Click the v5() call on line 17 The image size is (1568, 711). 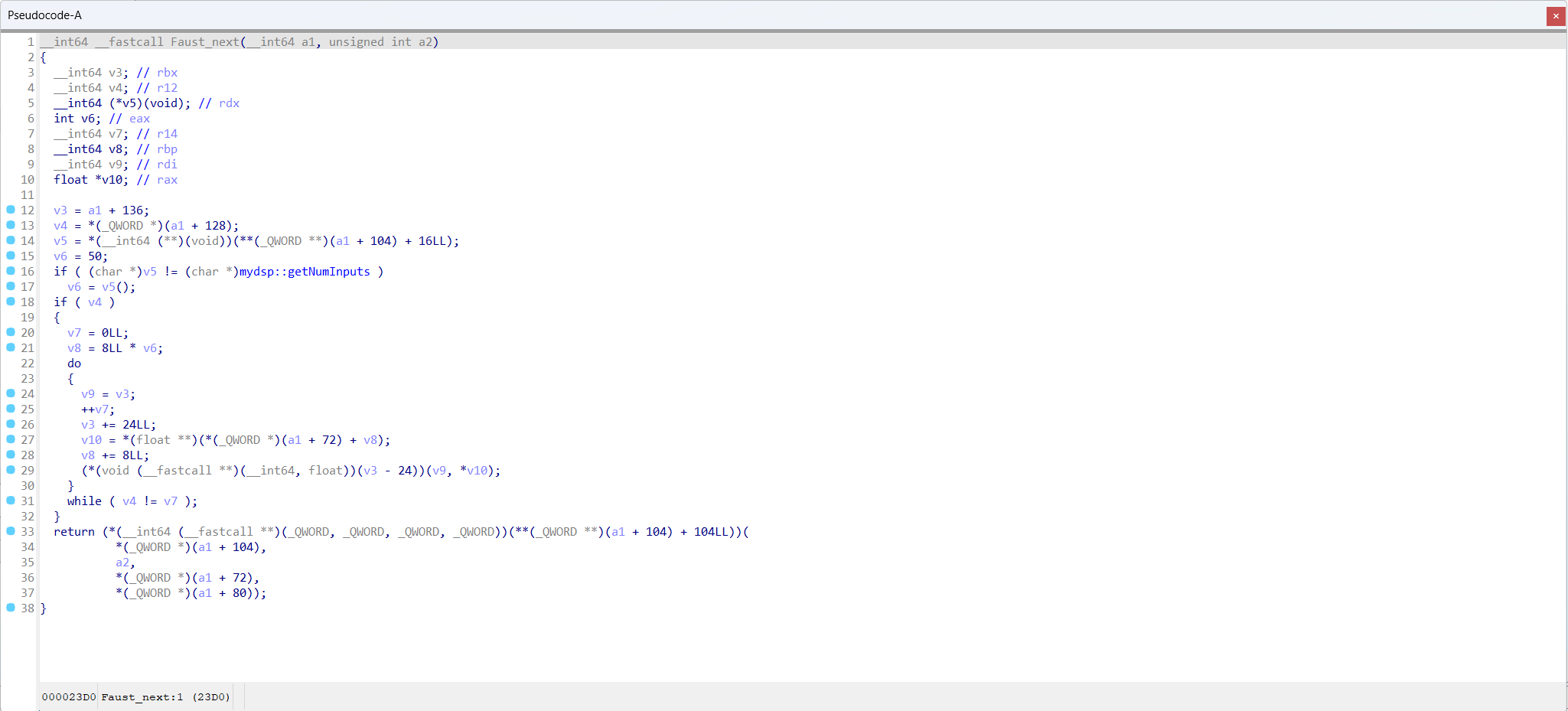pyautogui.click(x=115, y=287)
